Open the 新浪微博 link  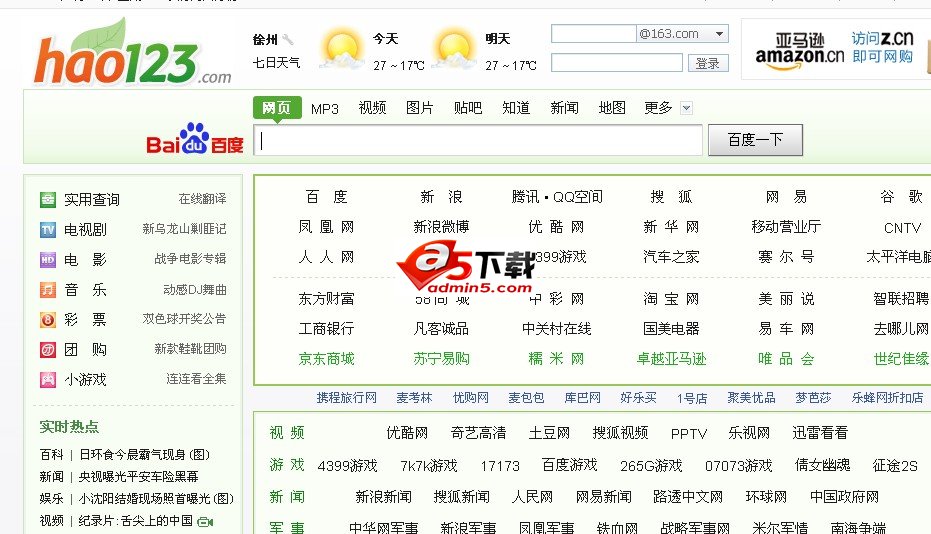(441, 227)
